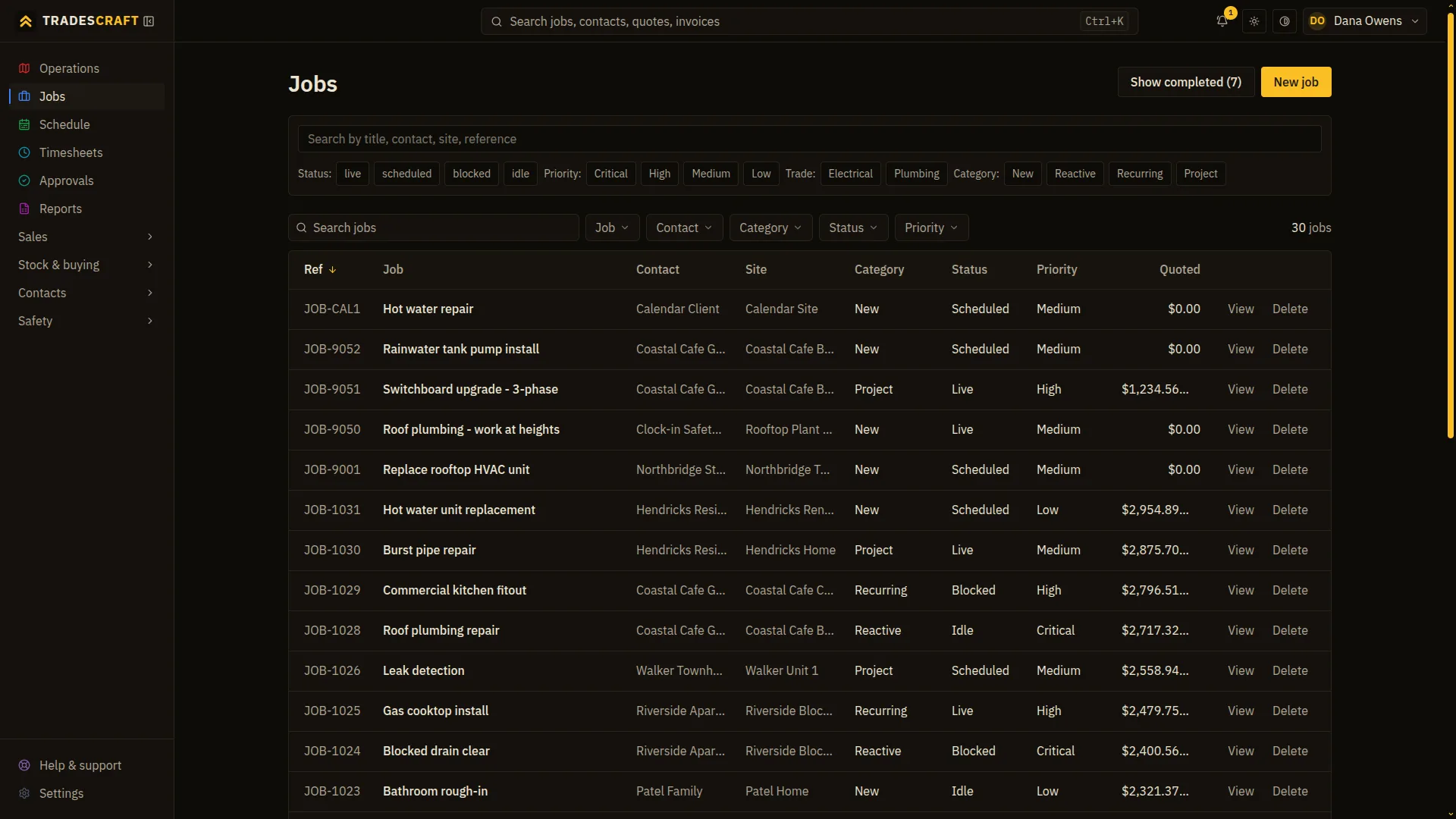Toggle the Medium priority filter chip
This screenshot has height=819, width=1456.
click(711, 174)
